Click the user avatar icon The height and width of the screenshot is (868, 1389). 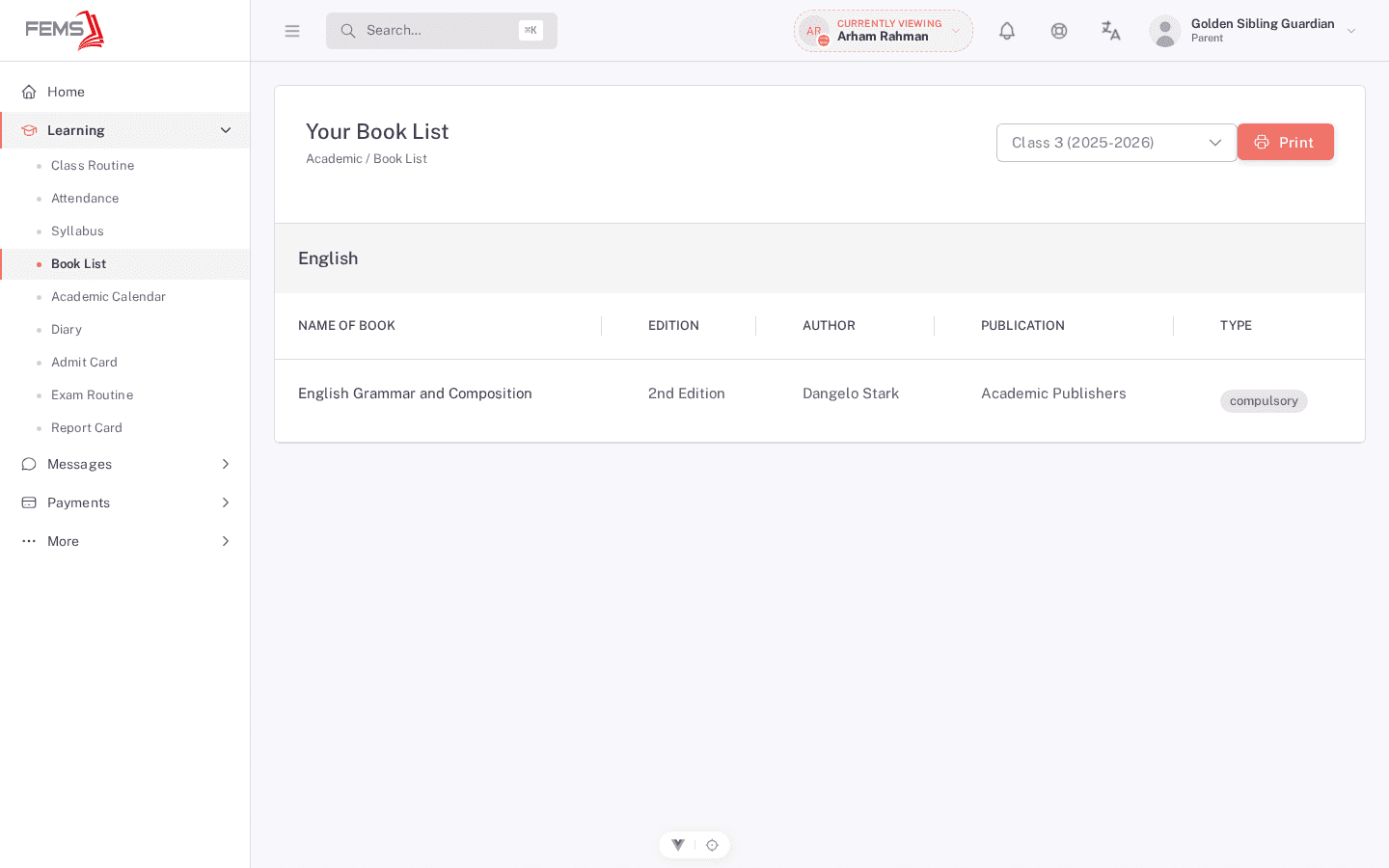[x=1165, y=31]
